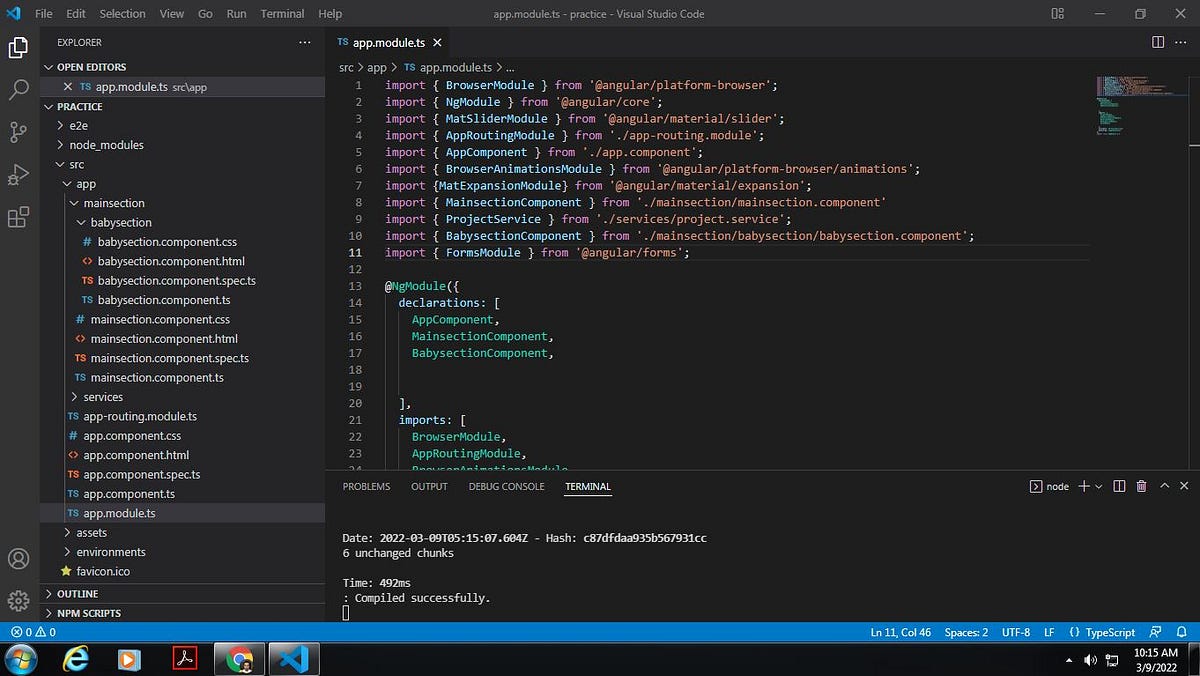Open notifications bell in status bar
The width and height of the screenshot is (1200, 676).
click(1181, 632)
